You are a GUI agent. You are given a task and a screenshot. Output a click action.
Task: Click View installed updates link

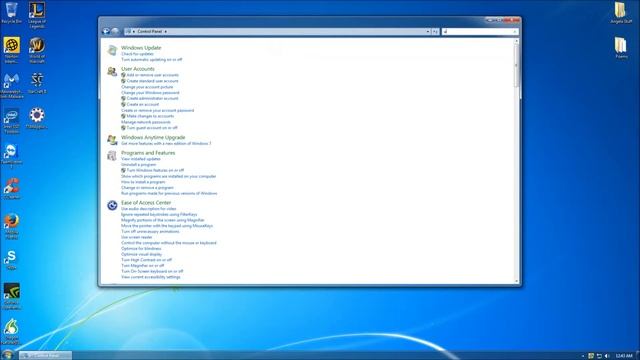point(141,159)
